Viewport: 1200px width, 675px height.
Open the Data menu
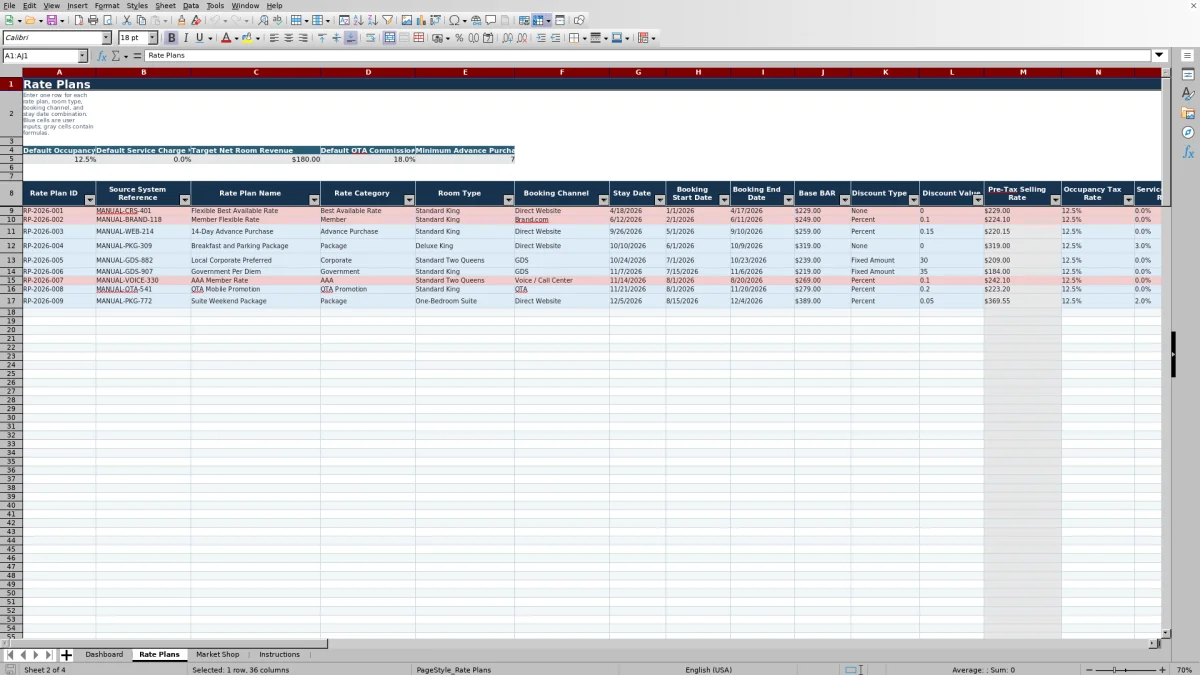click(x=190, y=5)
